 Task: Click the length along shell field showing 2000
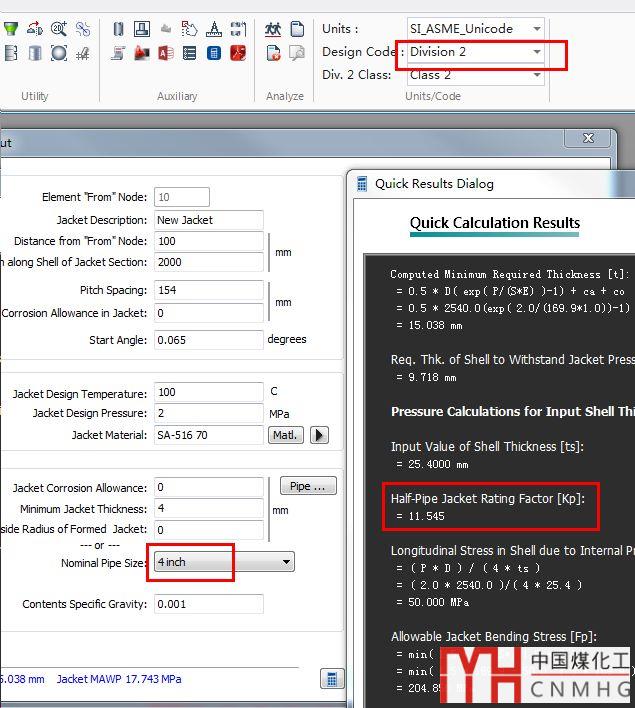pyautogui.click(x=209, y=262)
